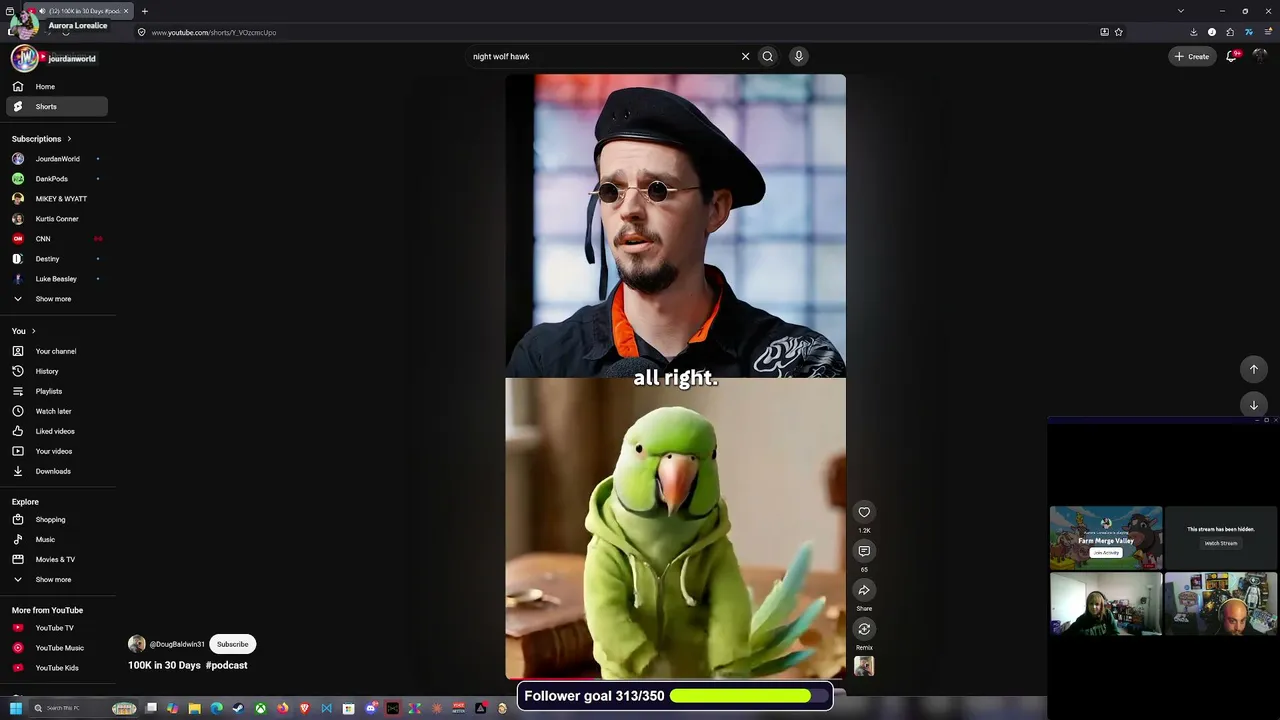Open Music under Explore

tap(57, 540)
